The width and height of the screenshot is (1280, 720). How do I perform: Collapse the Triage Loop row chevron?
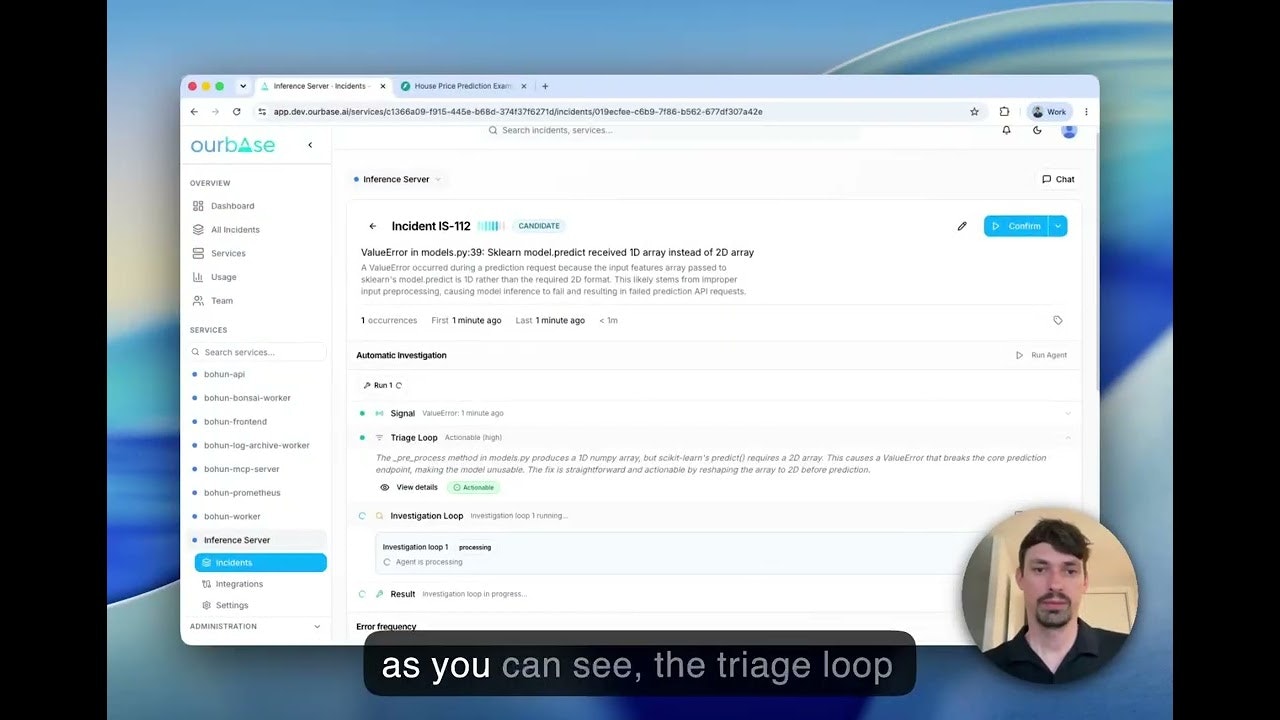click(x=1067, y=437)
